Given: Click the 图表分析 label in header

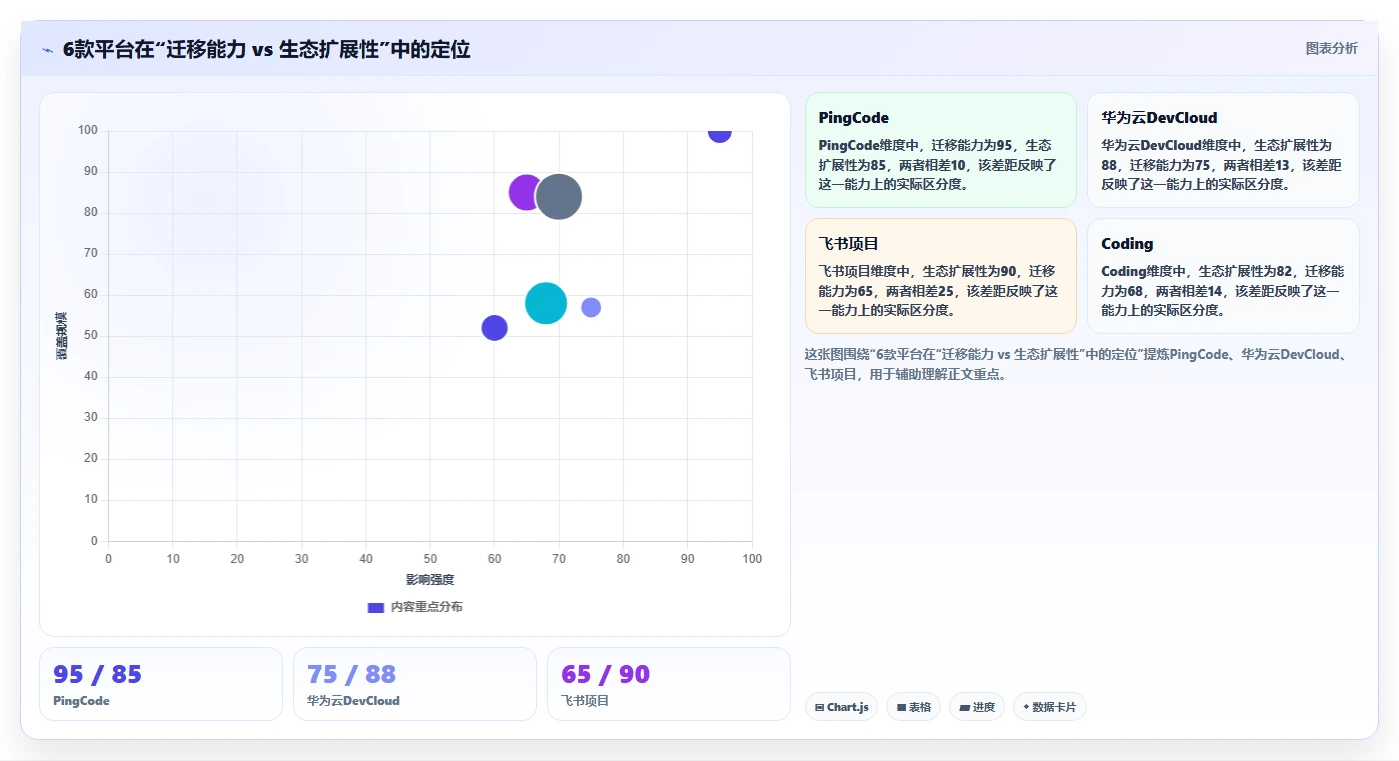Looking at the screenshot, I should [x=1331, y=48].
